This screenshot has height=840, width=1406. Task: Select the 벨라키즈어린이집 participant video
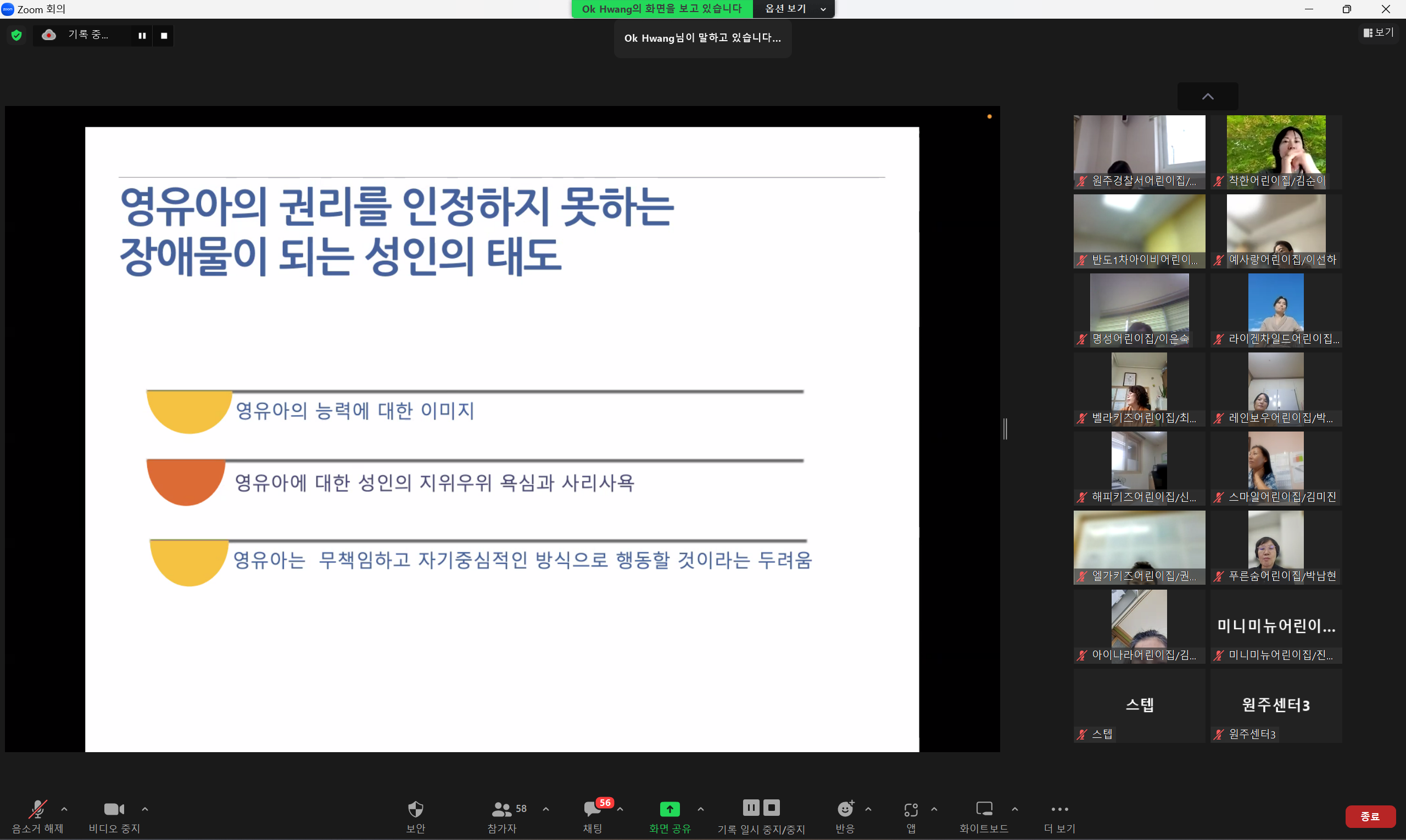click(x=1139, y=389)
